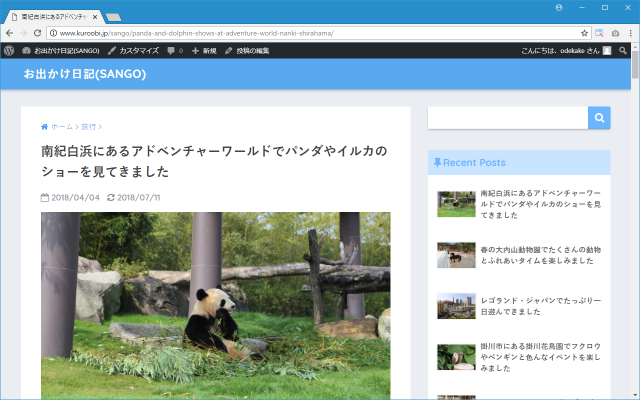This screenshot has height=400, width=640.
Task: Close the current browser tab
Action: pos(95,17)
